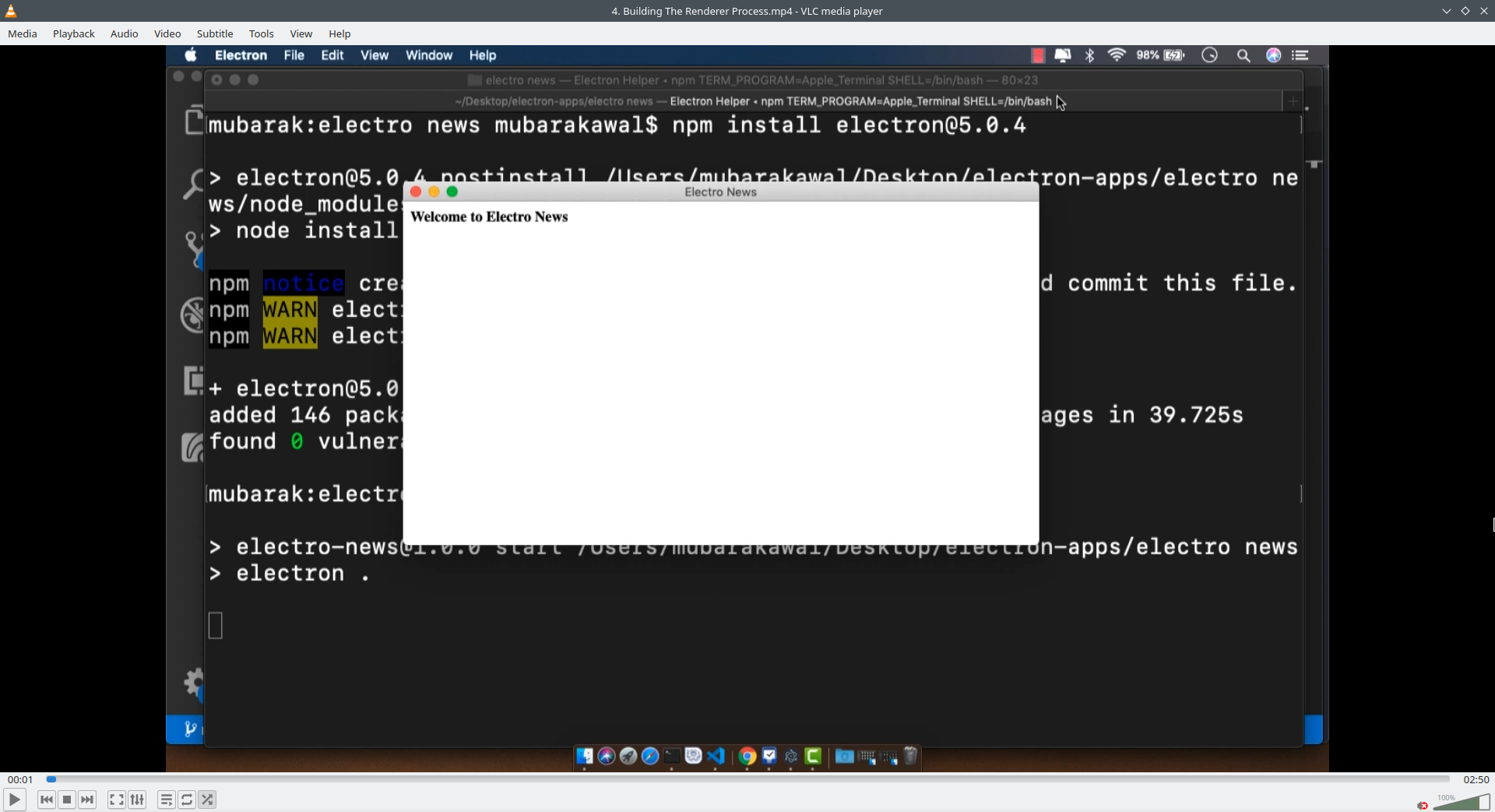Open VS Code Manage gear icon
Viewport: 1495px width, 812px height.
(193, 683)
